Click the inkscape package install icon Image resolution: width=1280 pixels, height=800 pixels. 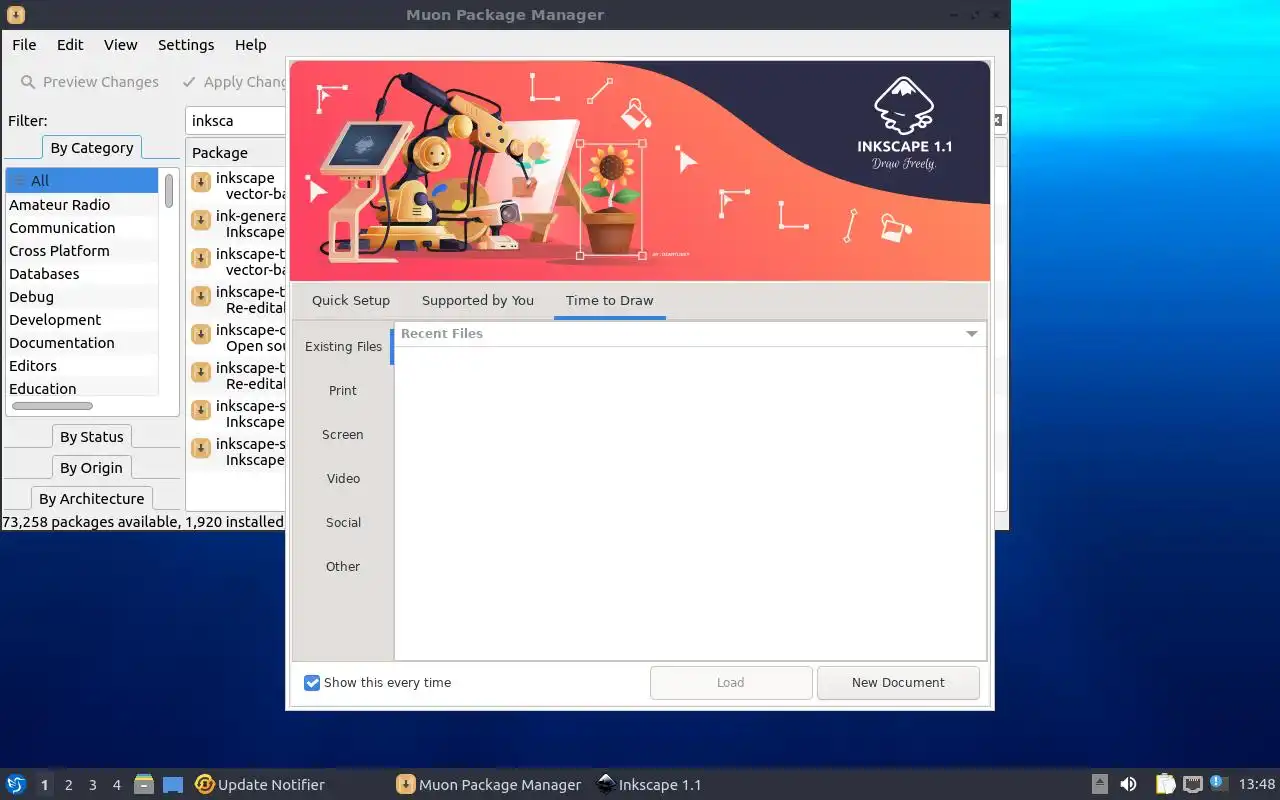click(x=201, y=181)
